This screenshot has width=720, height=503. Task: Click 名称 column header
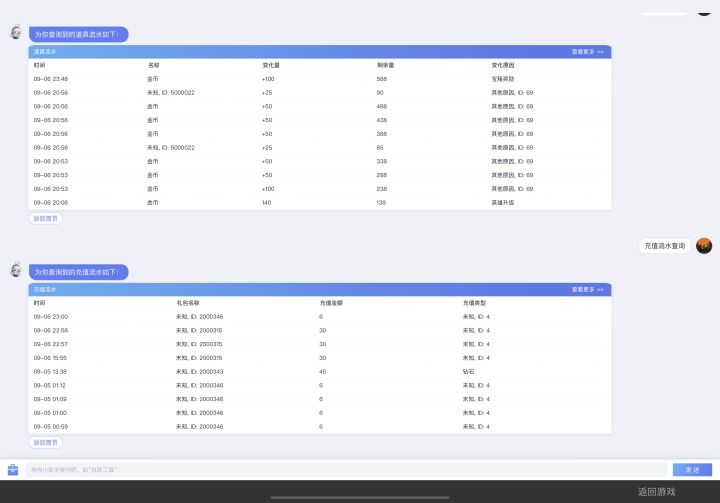click(154, 65)
